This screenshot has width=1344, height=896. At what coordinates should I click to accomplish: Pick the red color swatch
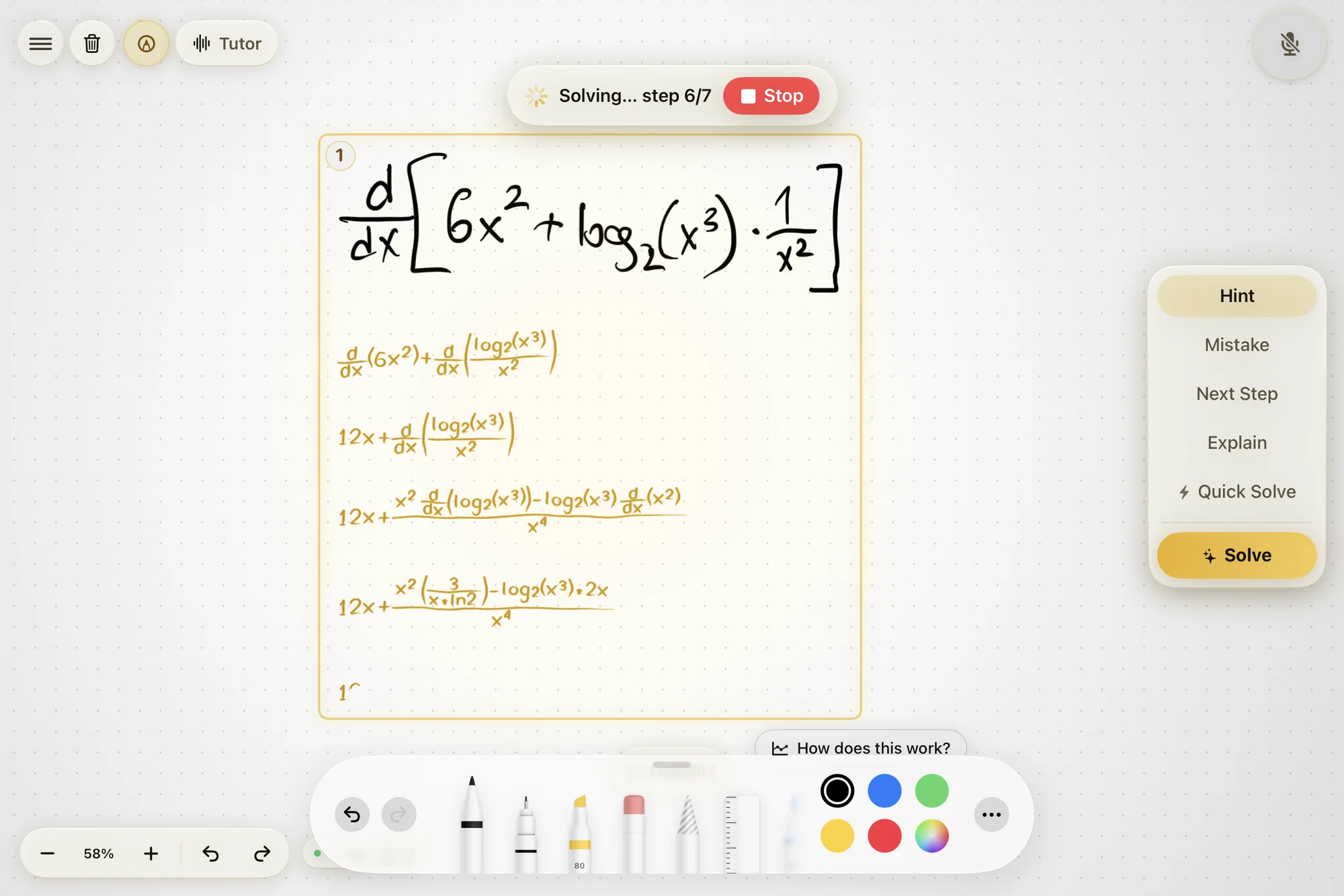(884, 836)
